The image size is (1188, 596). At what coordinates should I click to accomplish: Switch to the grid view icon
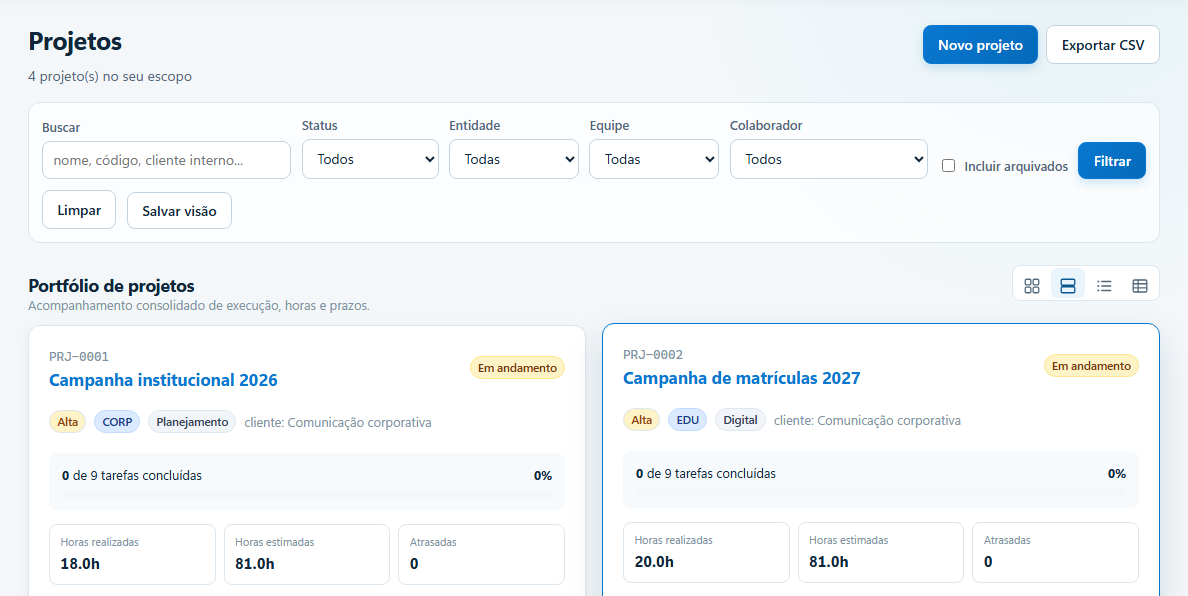point(1031,286)
